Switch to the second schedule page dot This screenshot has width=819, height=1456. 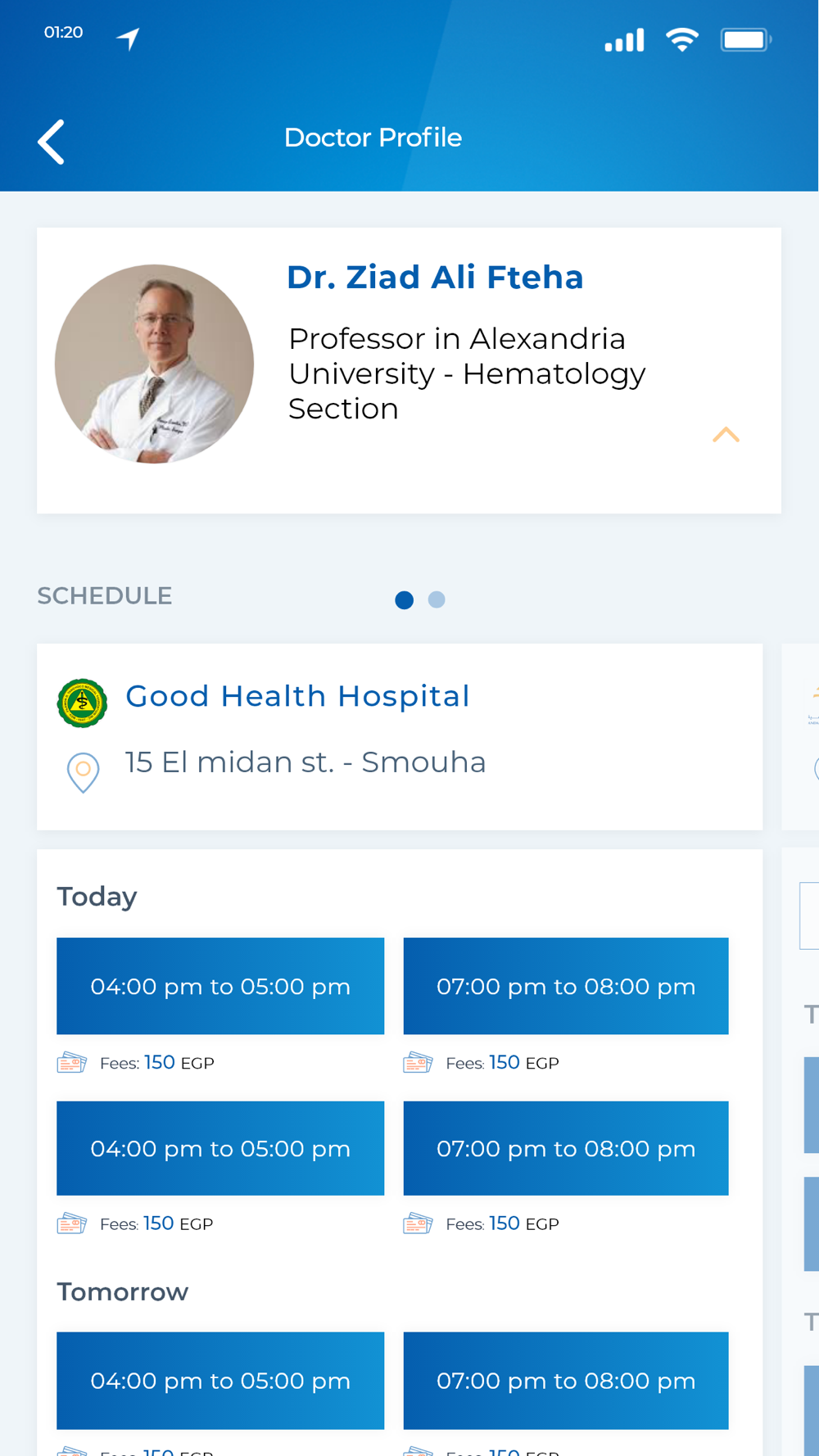pos(437,599)
